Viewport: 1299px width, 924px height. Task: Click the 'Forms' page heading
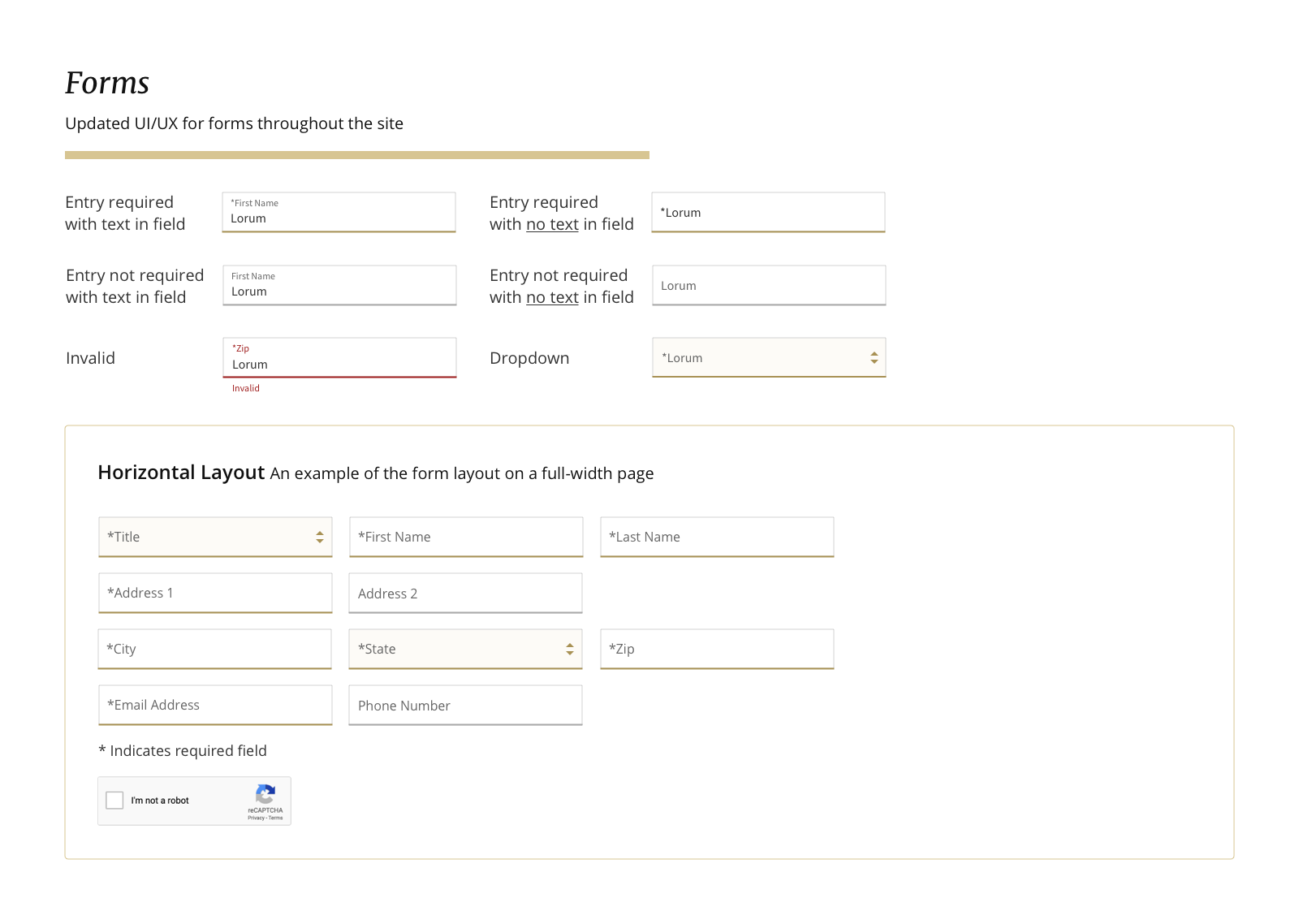pos(107,83)
